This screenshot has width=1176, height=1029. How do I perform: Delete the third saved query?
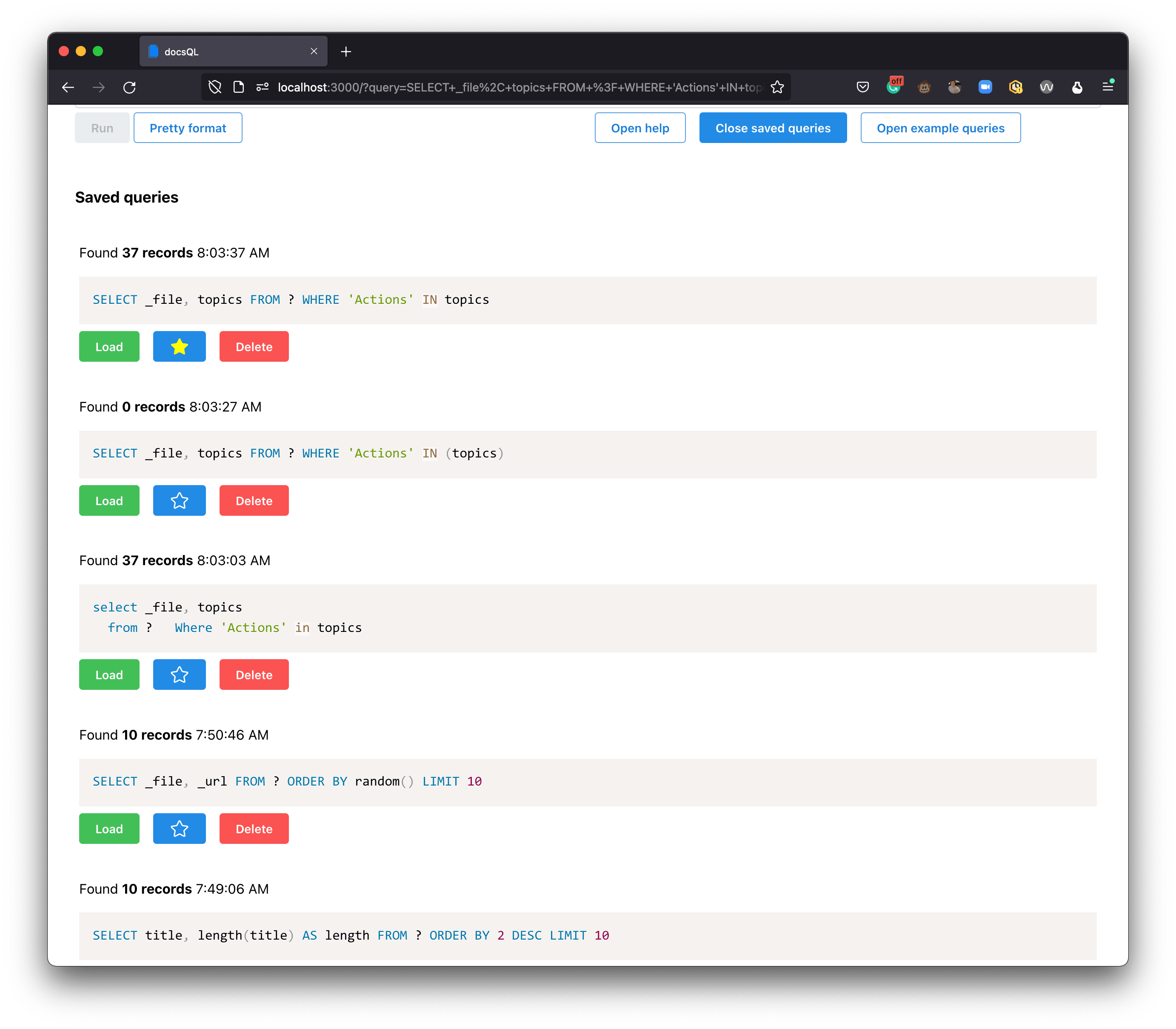pyautogui.click(x=253, y=675)
